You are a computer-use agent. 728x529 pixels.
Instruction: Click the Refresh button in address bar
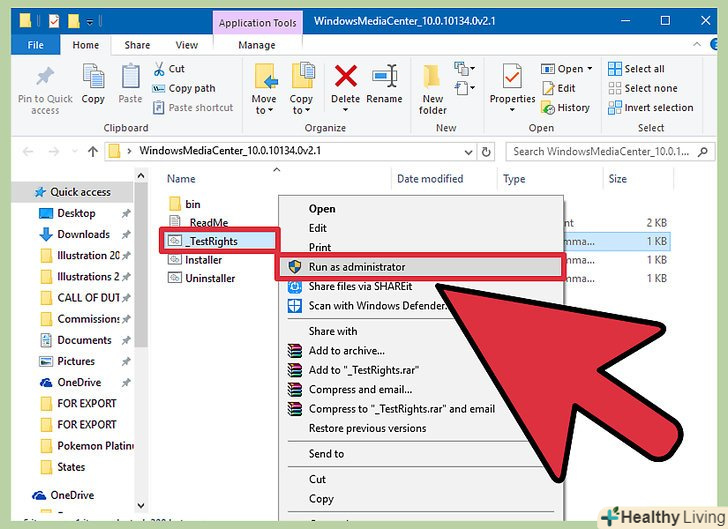[x=486, y=152]
